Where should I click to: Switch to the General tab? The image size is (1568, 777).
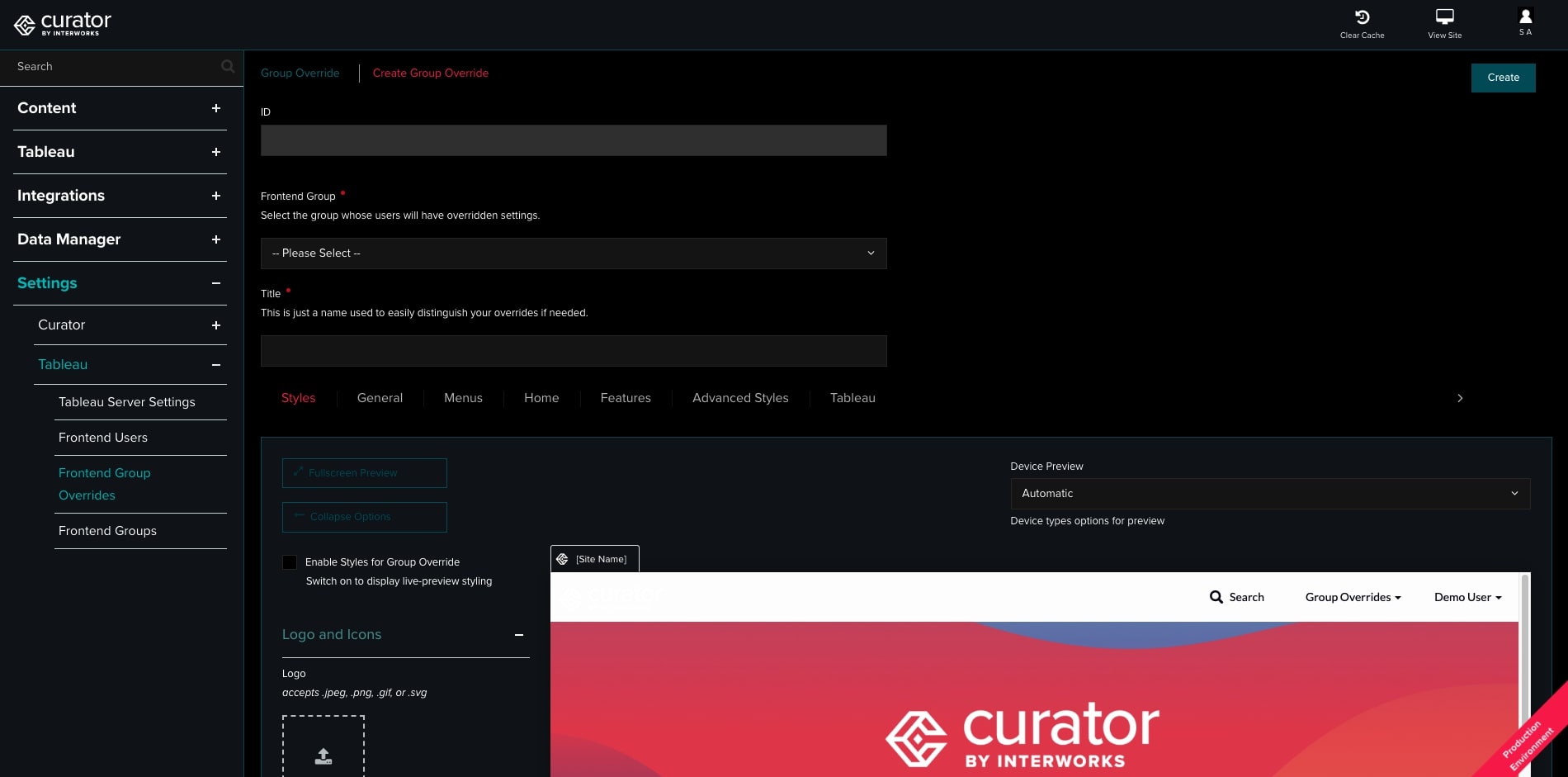(x=380, y=398)
